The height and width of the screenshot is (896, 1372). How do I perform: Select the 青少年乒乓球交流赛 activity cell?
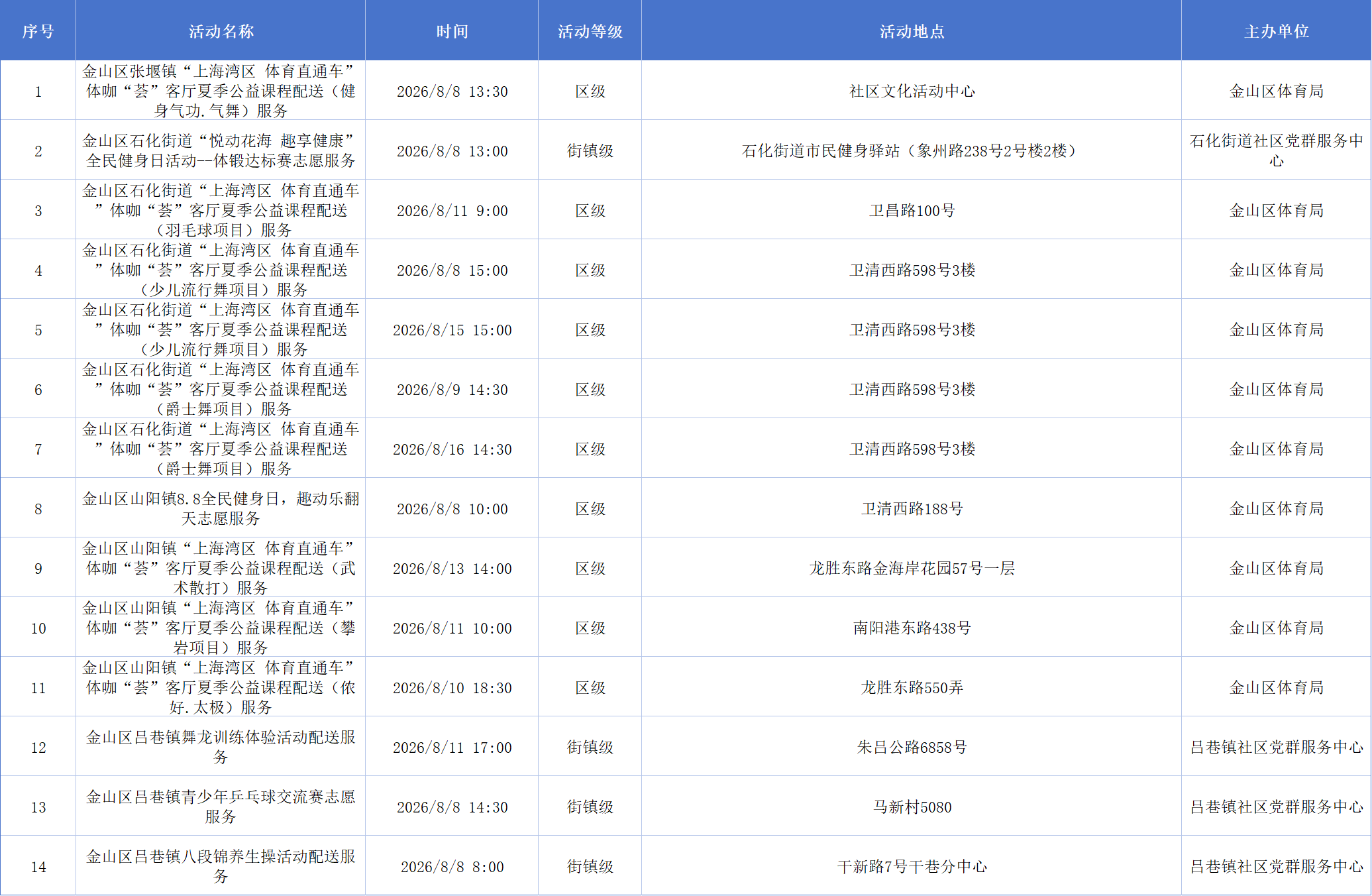(221, 807)
